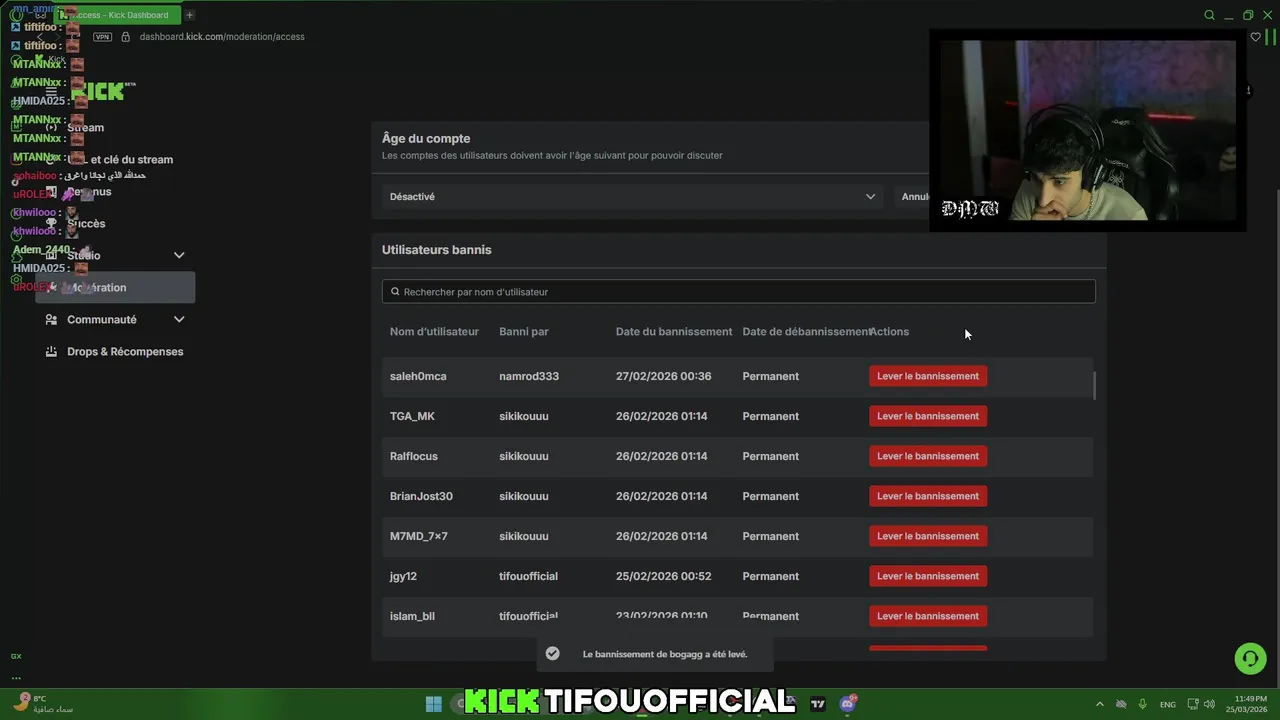1280x720 pixels.
Task: Open the weather widget on the taskbar
Action: [43, 704]
